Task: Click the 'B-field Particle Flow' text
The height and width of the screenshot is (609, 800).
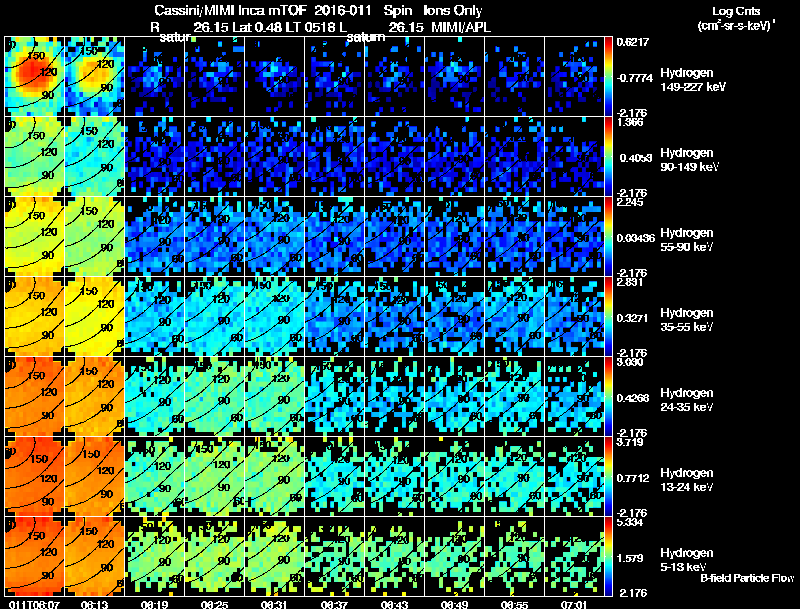Action: click(x=747, y=578)
